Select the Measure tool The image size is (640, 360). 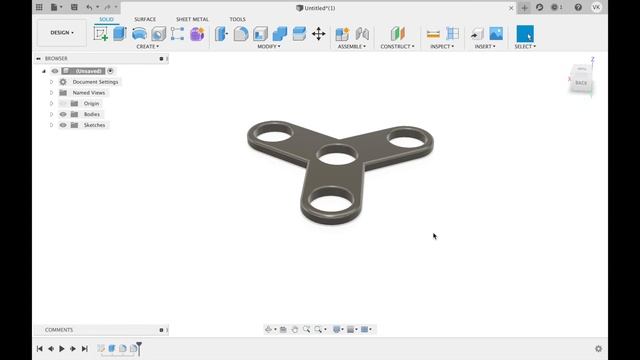point(433,34)
